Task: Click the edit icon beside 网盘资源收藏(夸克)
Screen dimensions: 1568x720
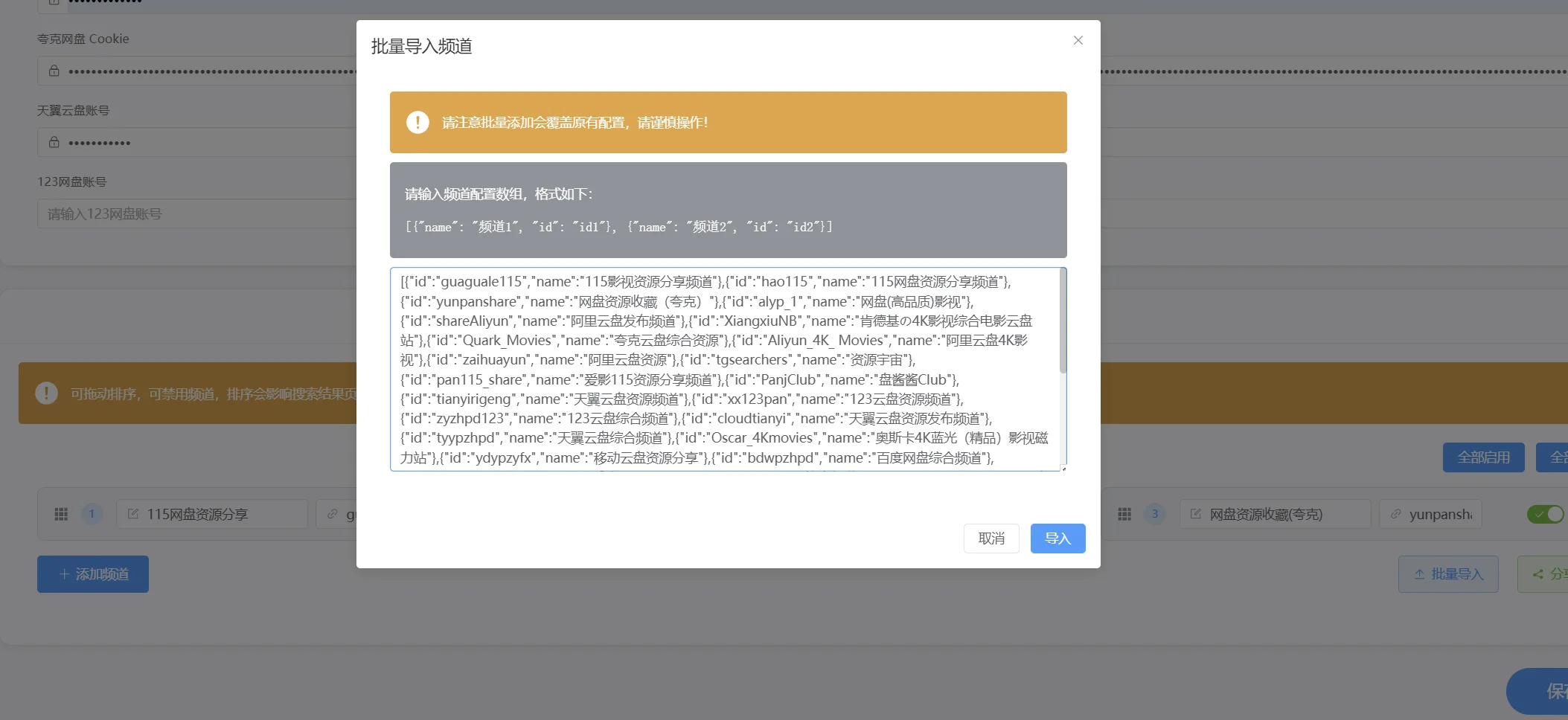Action: (1196, 514)
